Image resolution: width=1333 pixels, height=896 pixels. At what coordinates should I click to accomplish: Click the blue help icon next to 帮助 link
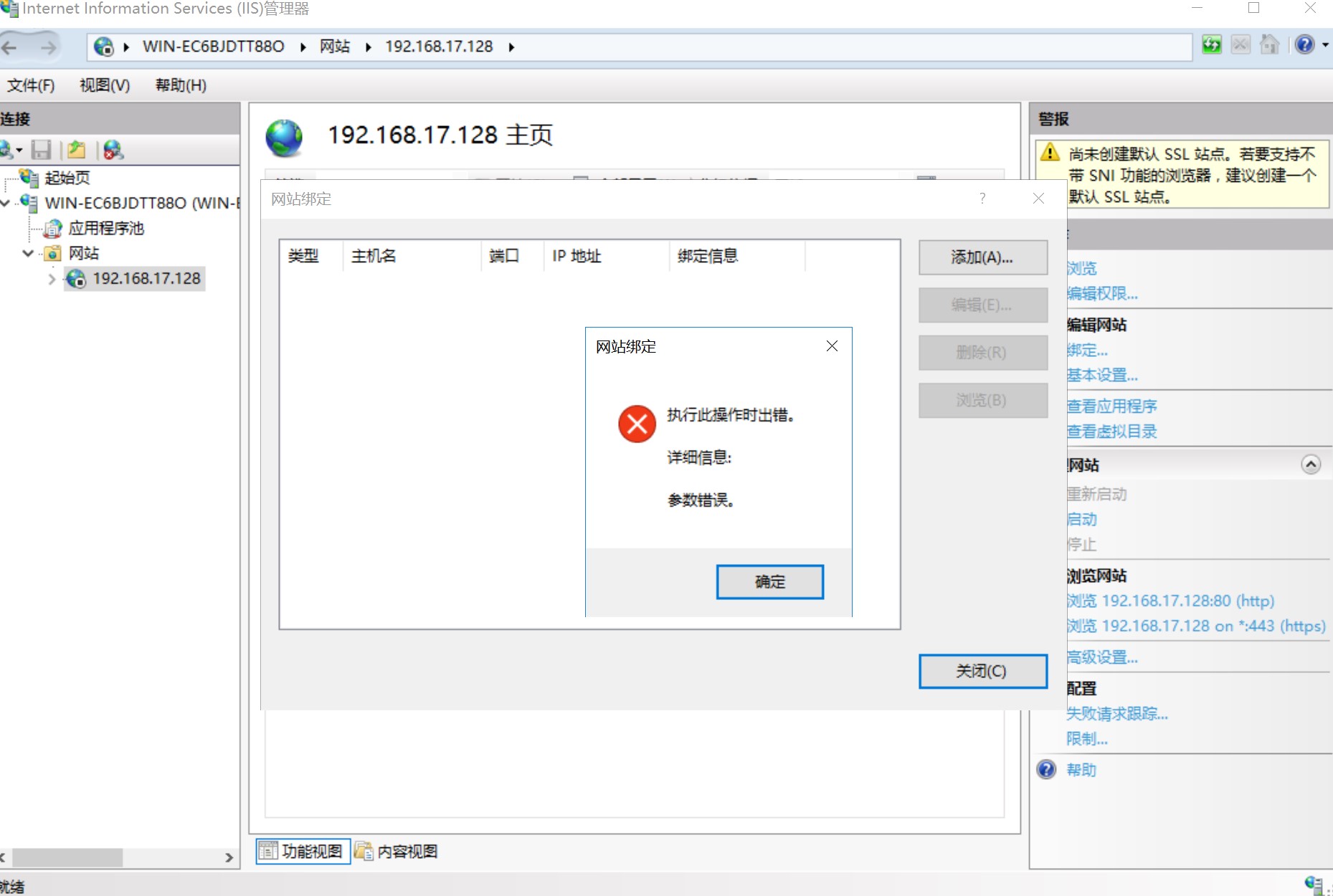1047,769
